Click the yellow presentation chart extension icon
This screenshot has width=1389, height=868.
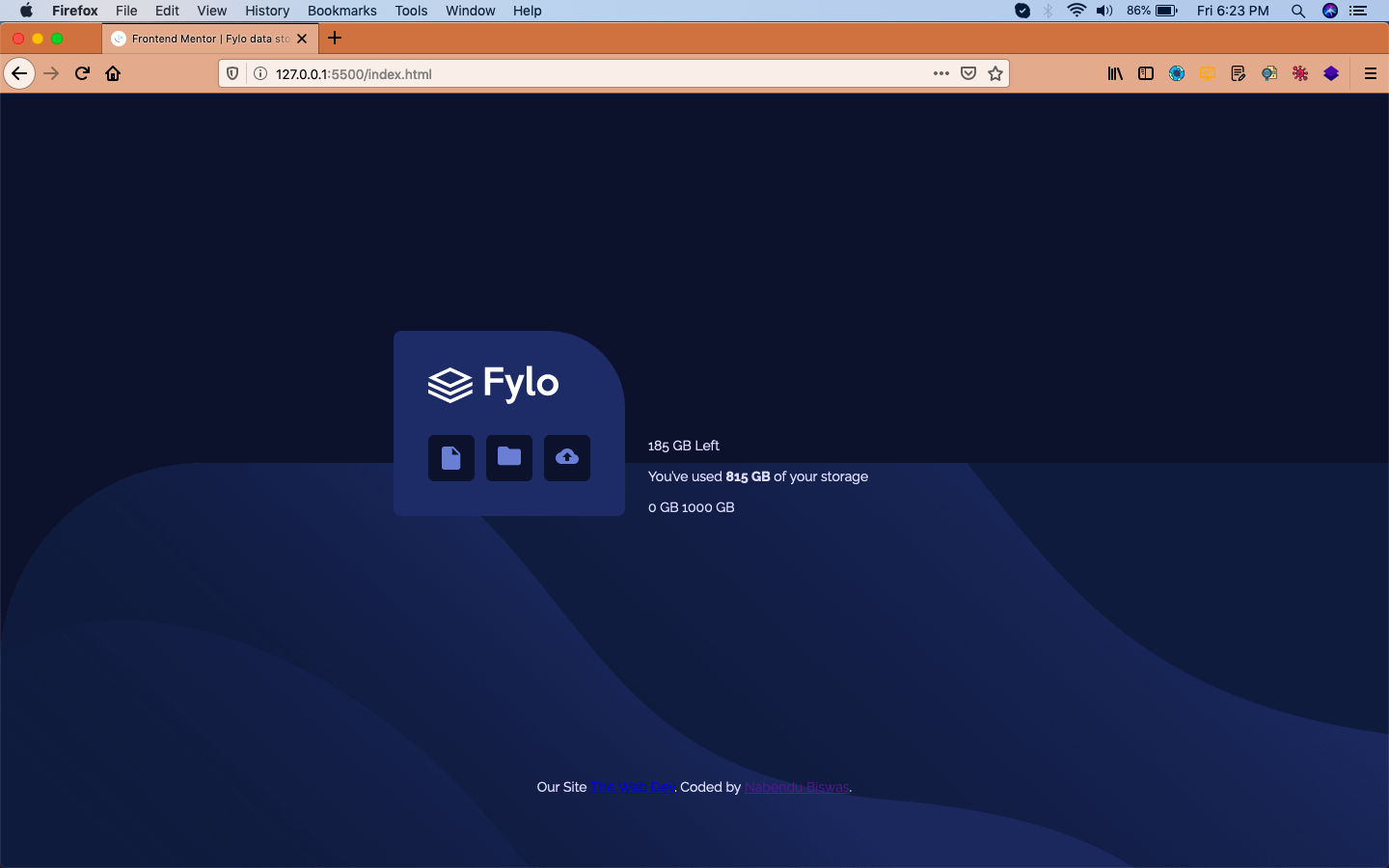1208,73
